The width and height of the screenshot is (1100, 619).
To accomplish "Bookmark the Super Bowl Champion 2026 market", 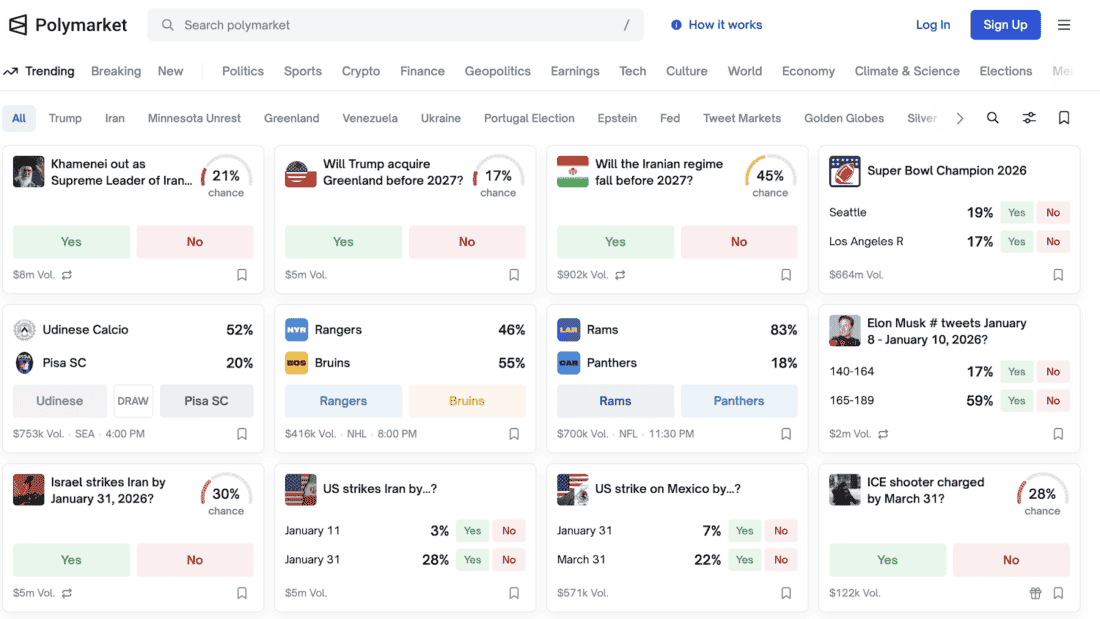I will pyautogui.click(x=1058, y=275).
